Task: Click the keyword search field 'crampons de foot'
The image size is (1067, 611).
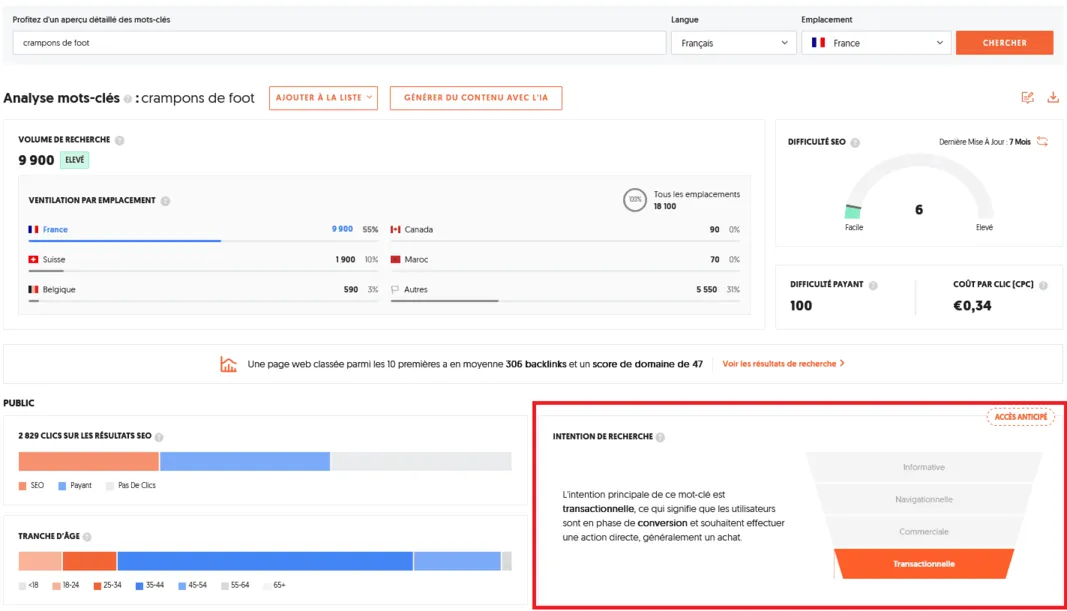Action: [339, 43]
